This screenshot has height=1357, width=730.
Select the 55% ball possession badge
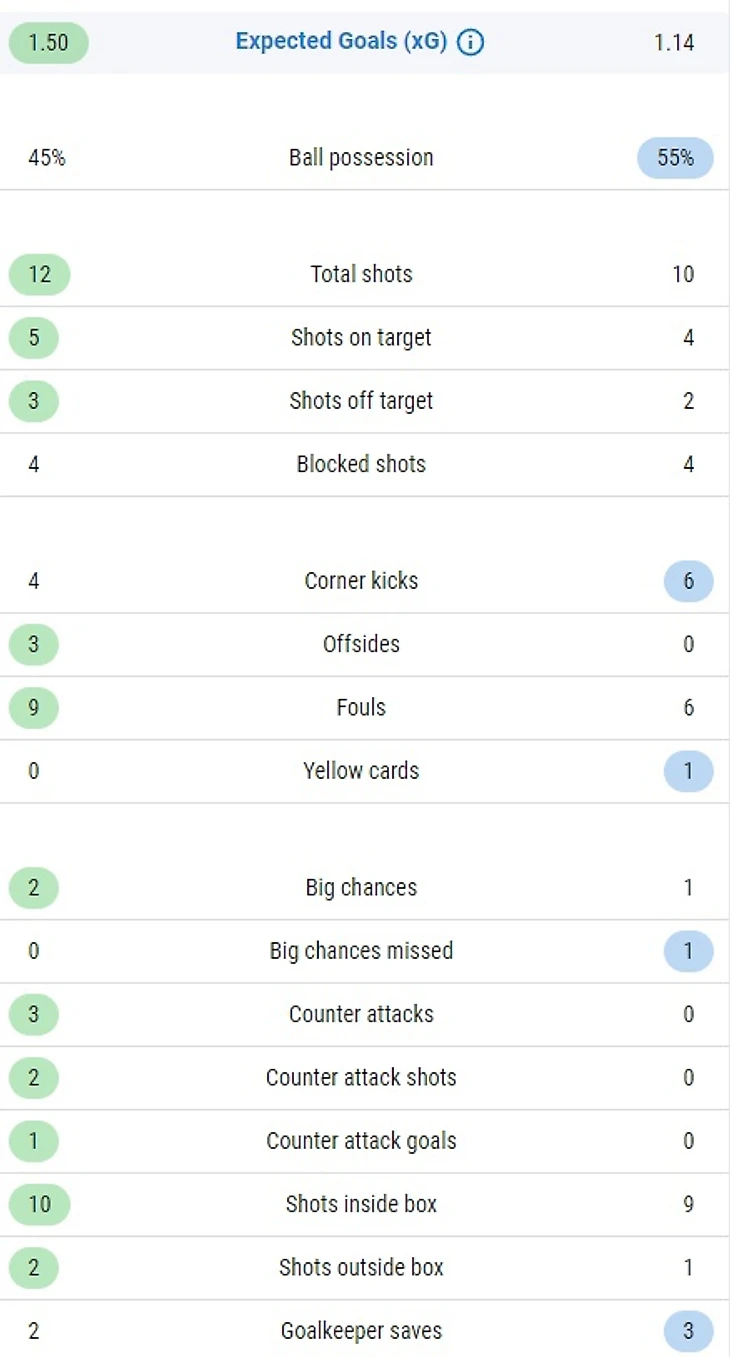tap(675, 157)
